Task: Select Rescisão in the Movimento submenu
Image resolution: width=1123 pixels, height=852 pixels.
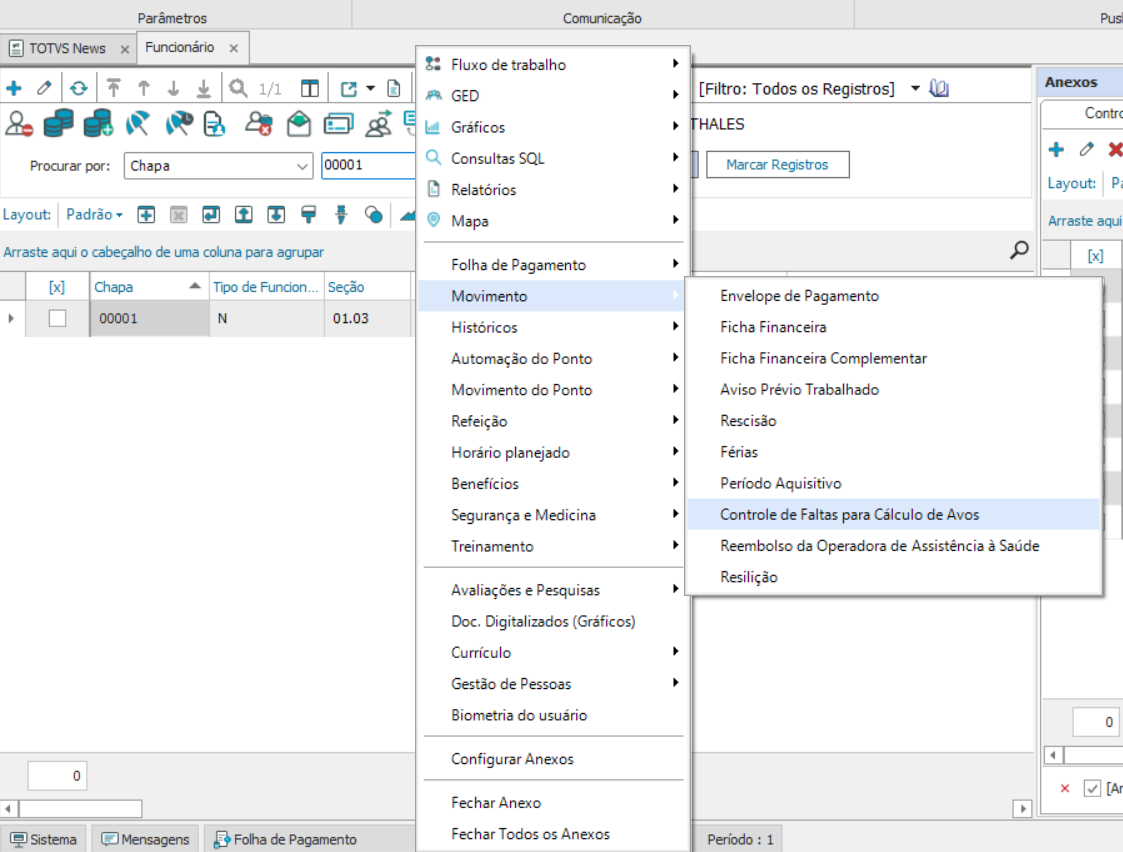Action: (893, 421)
